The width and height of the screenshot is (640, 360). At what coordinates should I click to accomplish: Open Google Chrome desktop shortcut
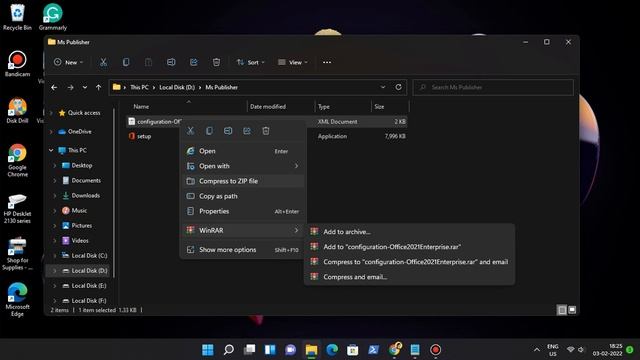coord(17,160)
